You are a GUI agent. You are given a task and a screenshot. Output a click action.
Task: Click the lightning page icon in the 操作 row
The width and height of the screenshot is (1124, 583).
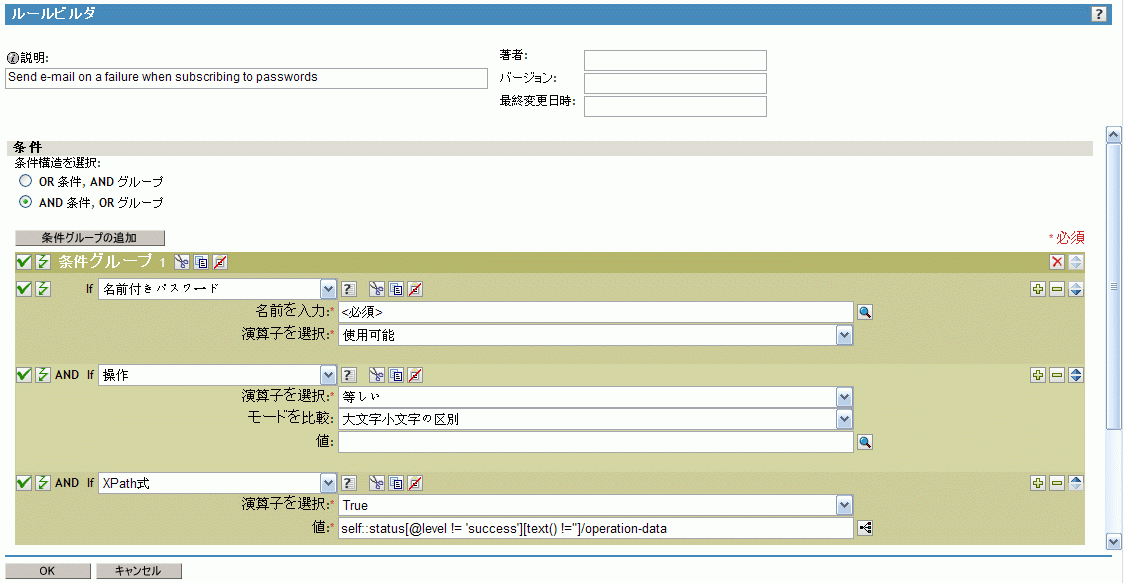pos(43,375)
